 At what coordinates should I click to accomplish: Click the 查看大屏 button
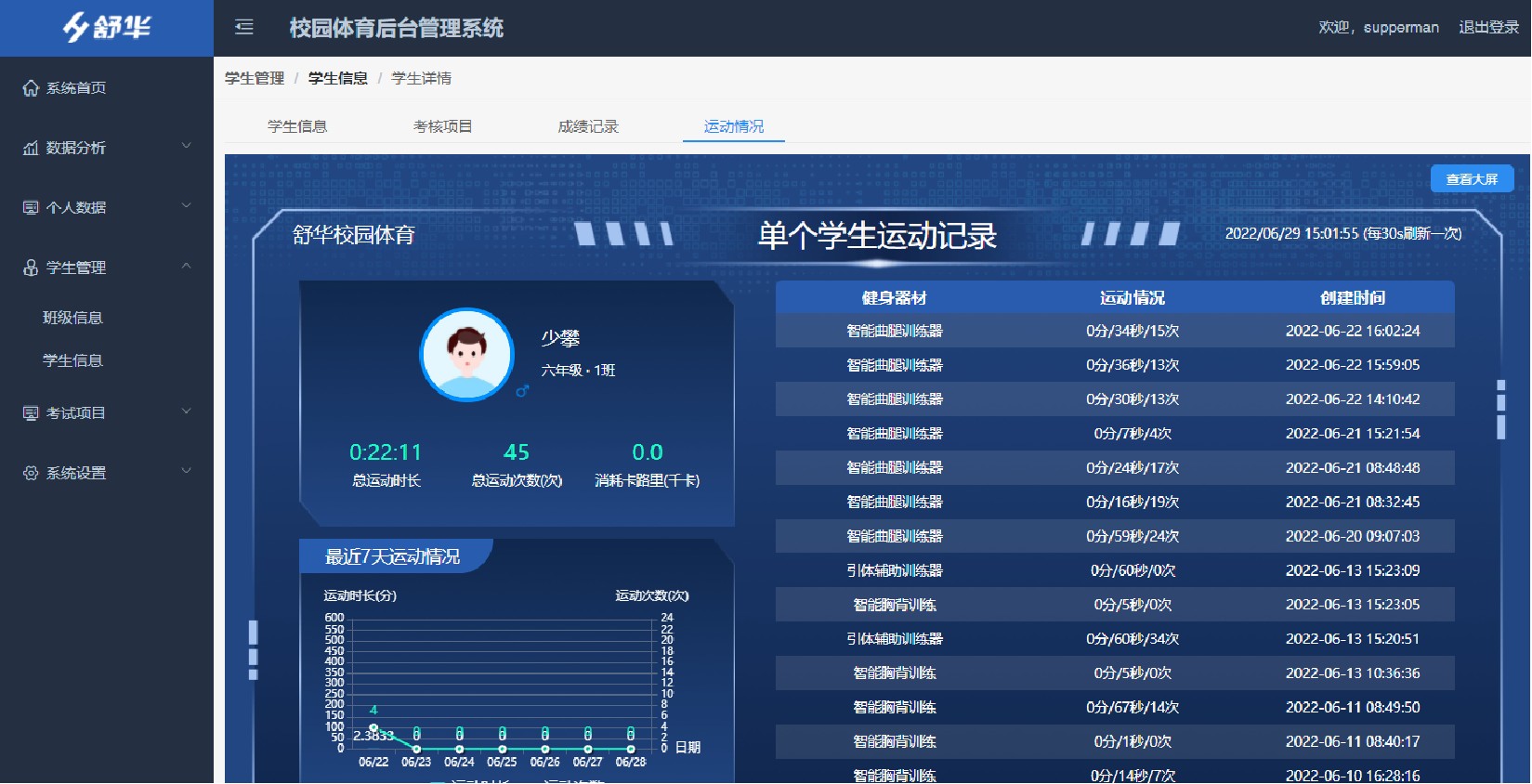pyautogui.click(x=1472, y=179)
